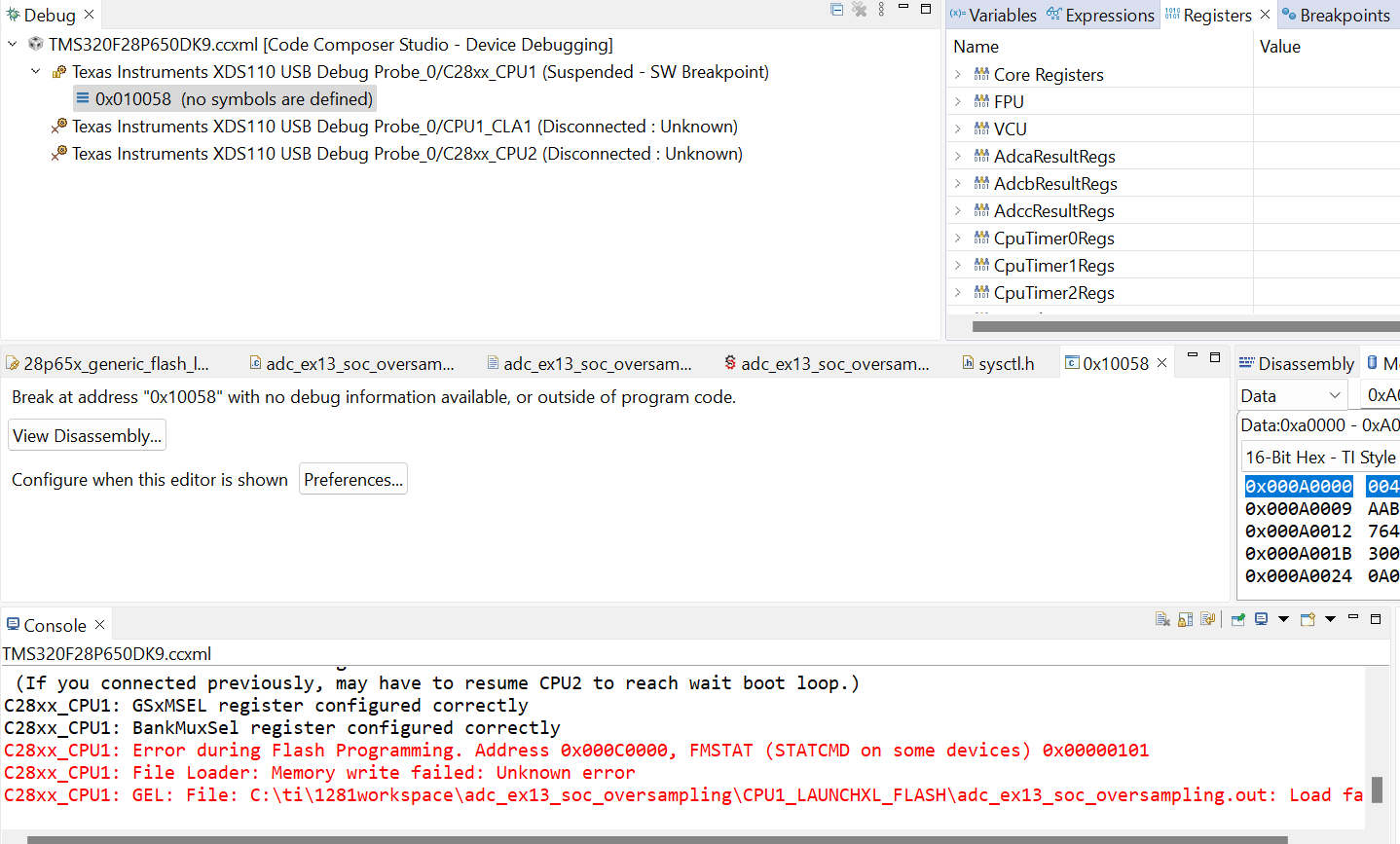Screen dimensions: 1400x844
Task: Pin the Console view
Action: (x=1238, y=619)
